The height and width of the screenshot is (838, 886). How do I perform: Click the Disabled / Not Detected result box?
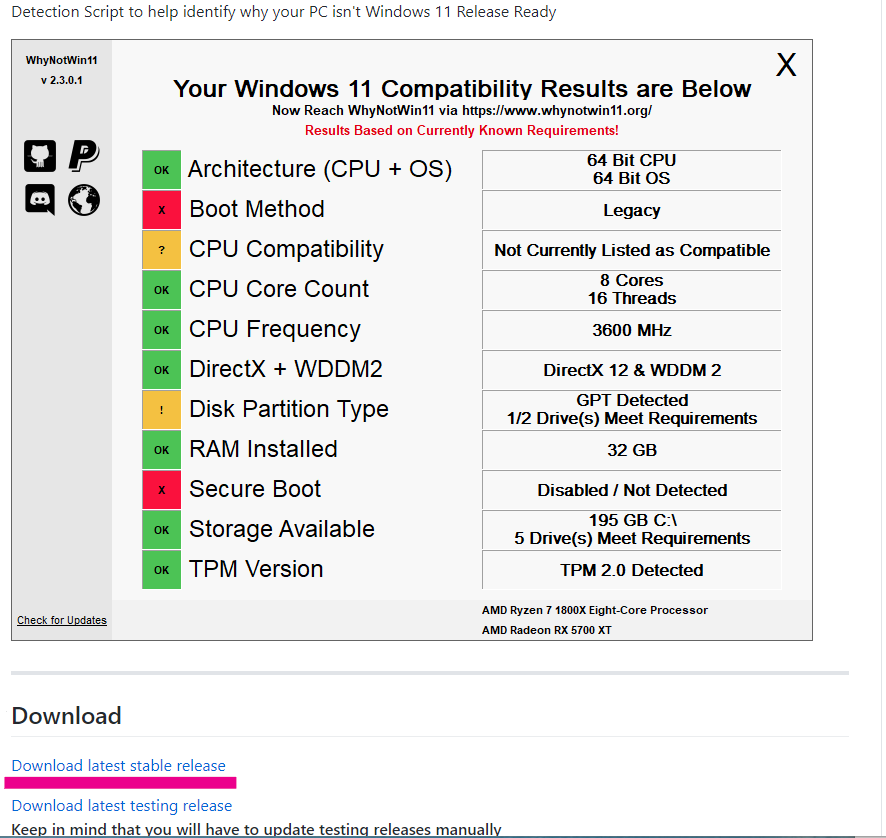point(632,490)
